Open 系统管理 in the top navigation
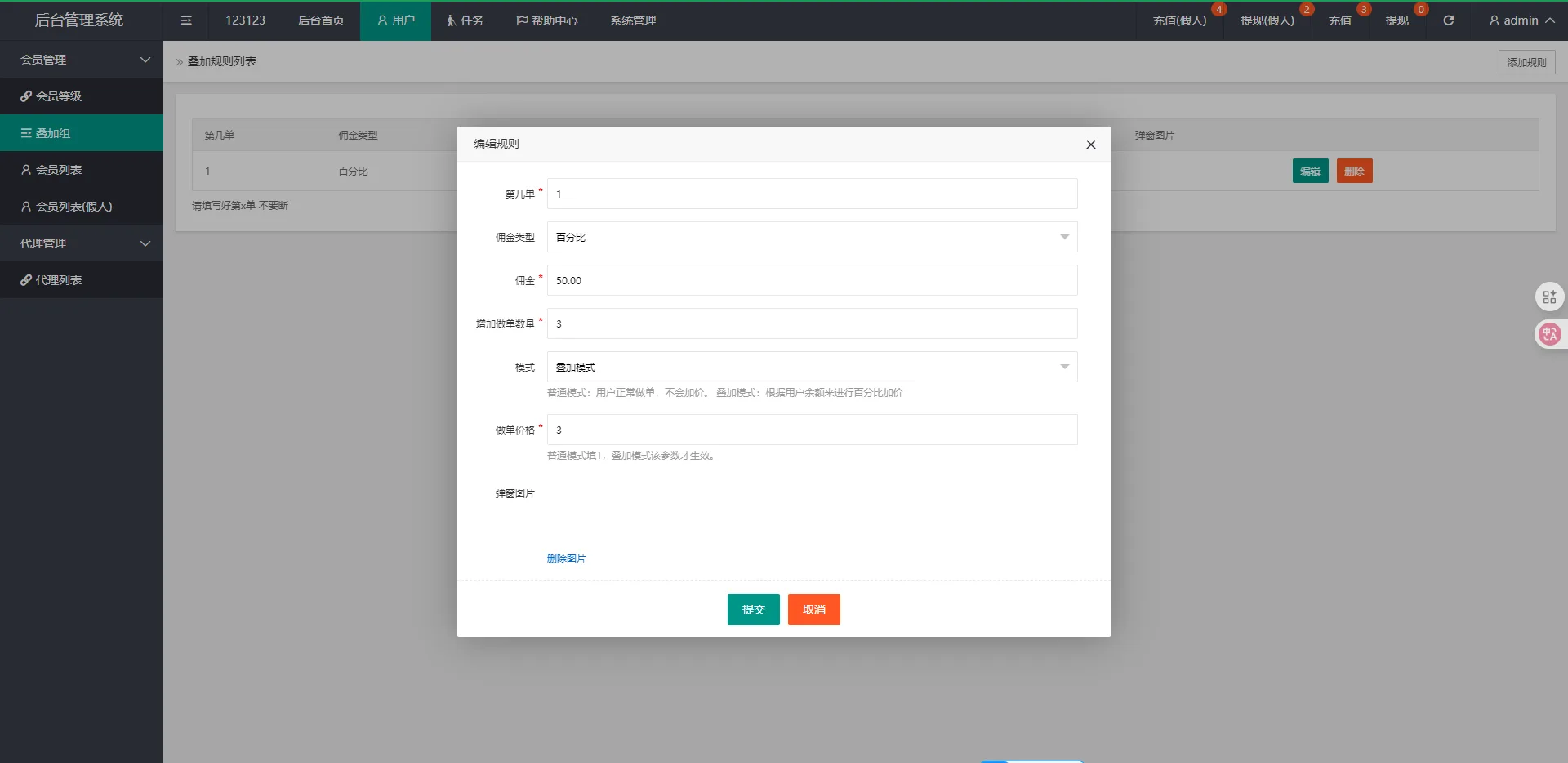The width and height of the screenshot is (1568, 763). pyautogui.click(x=633, y=20)
